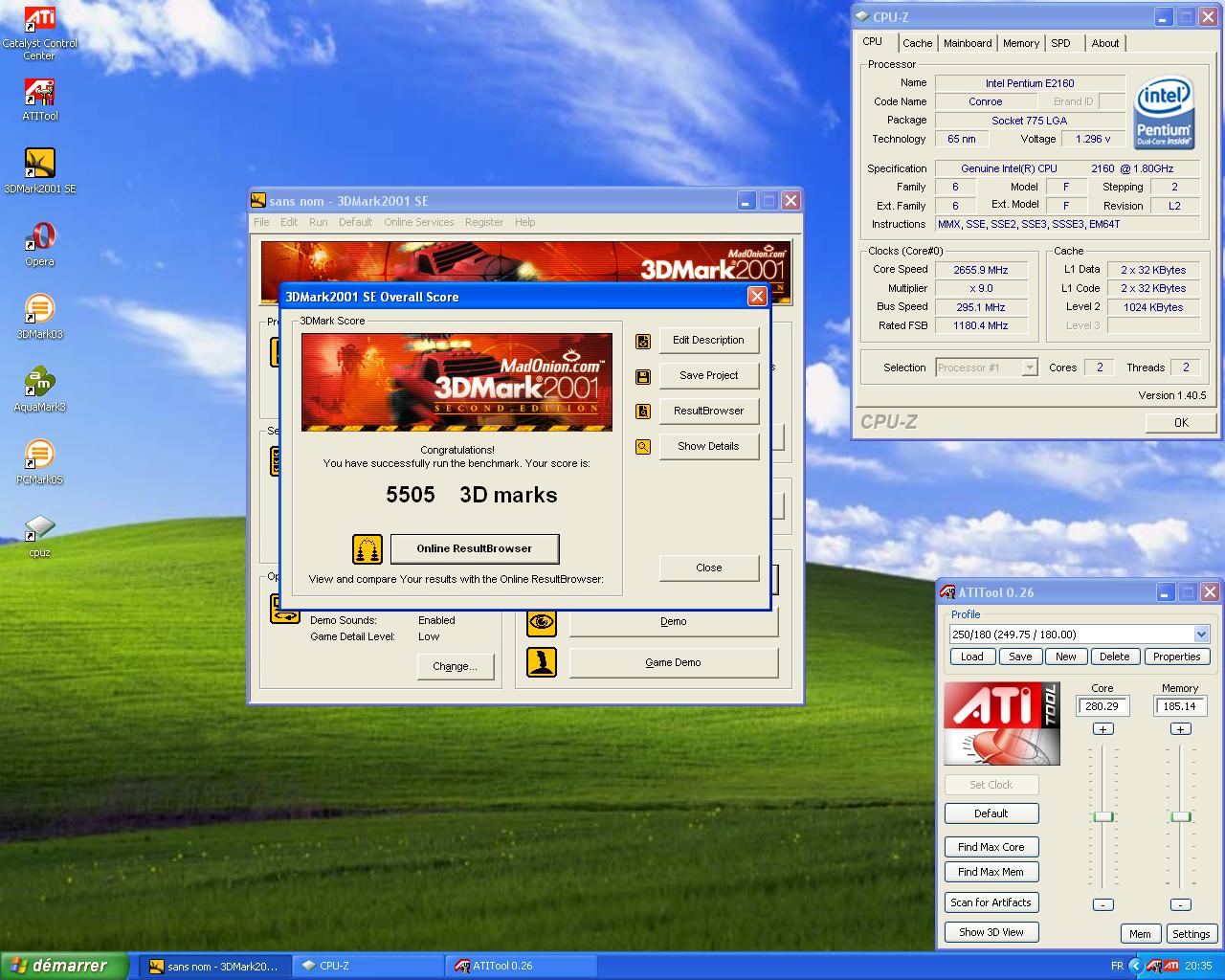Switch to the Mainboard tab in CPU-Z
Screen dimensions: 1225x980
[968, 43]
